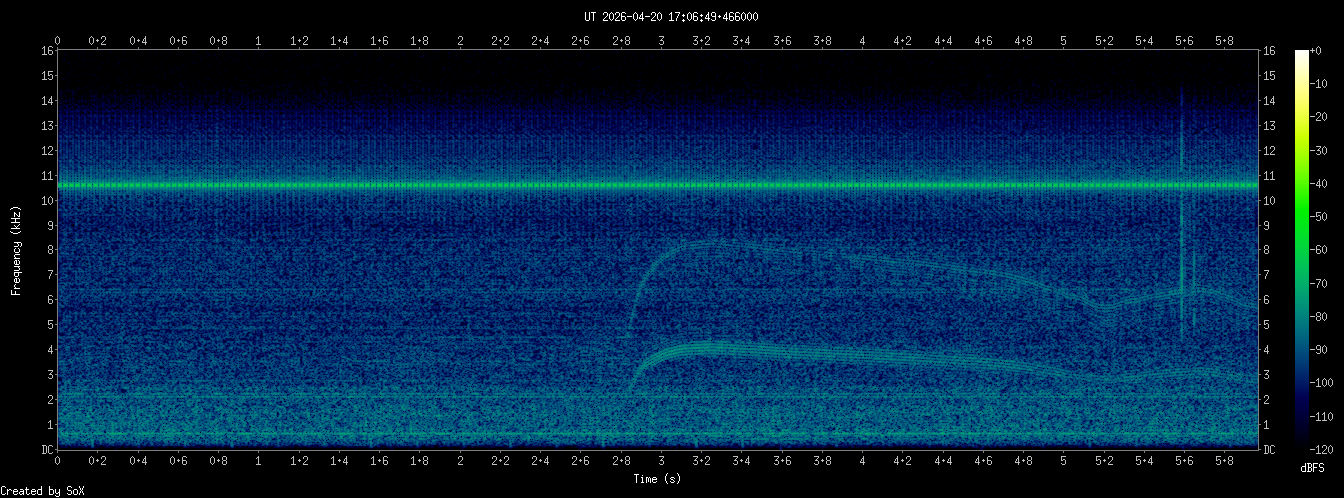Image resolution: width=1344 pixels, height=498 pixels.
Task: Click the dBFS label under the colorbar
Action: (1312, 467)
